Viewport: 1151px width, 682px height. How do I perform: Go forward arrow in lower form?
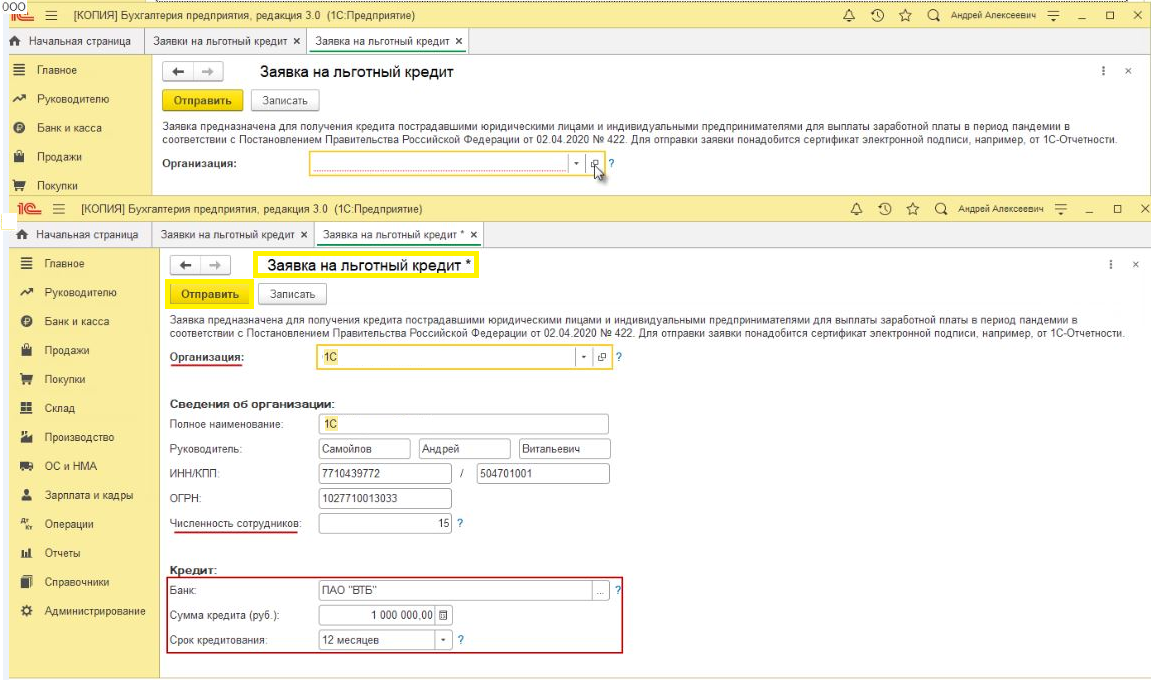pyautogui.click(x=215, y=265)
